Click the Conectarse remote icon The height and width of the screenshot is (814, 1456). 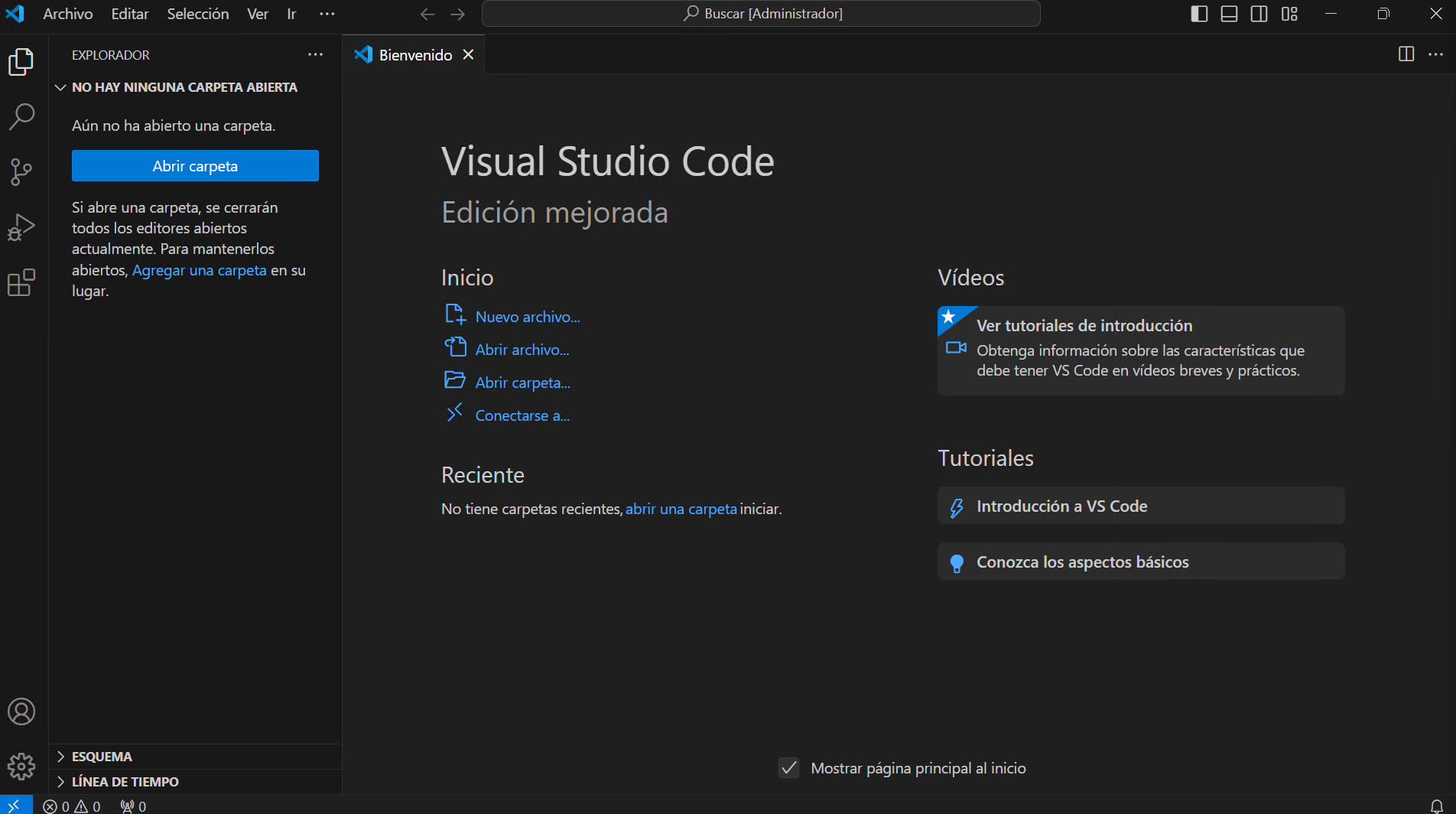[x=455, y=413]
